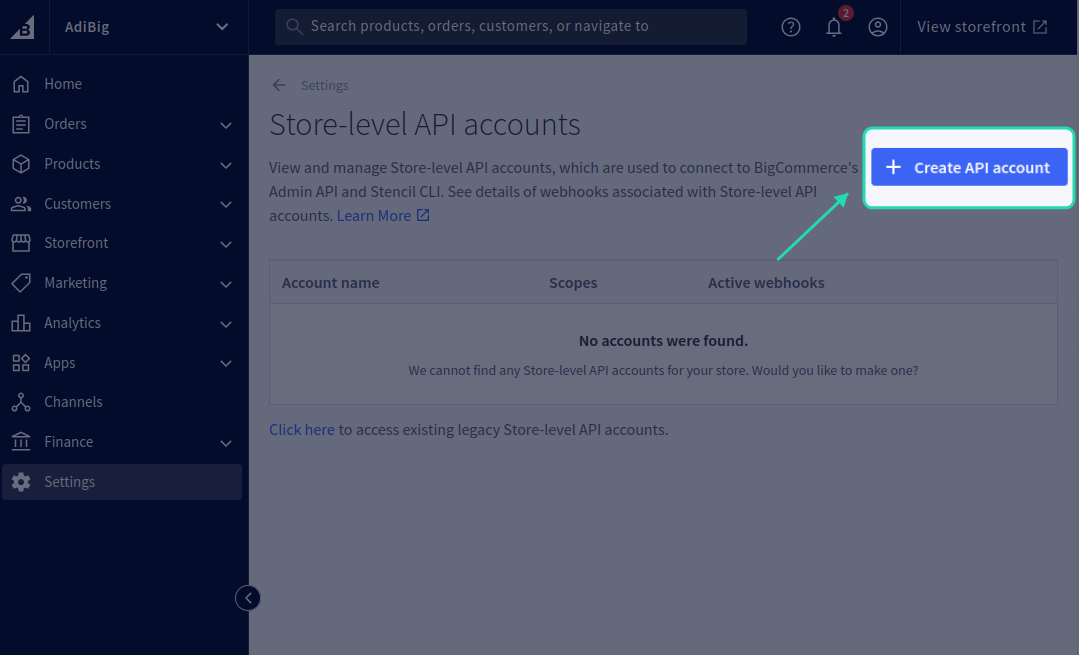
Task: Open the notifications bell icon
Action: point(834,27)
